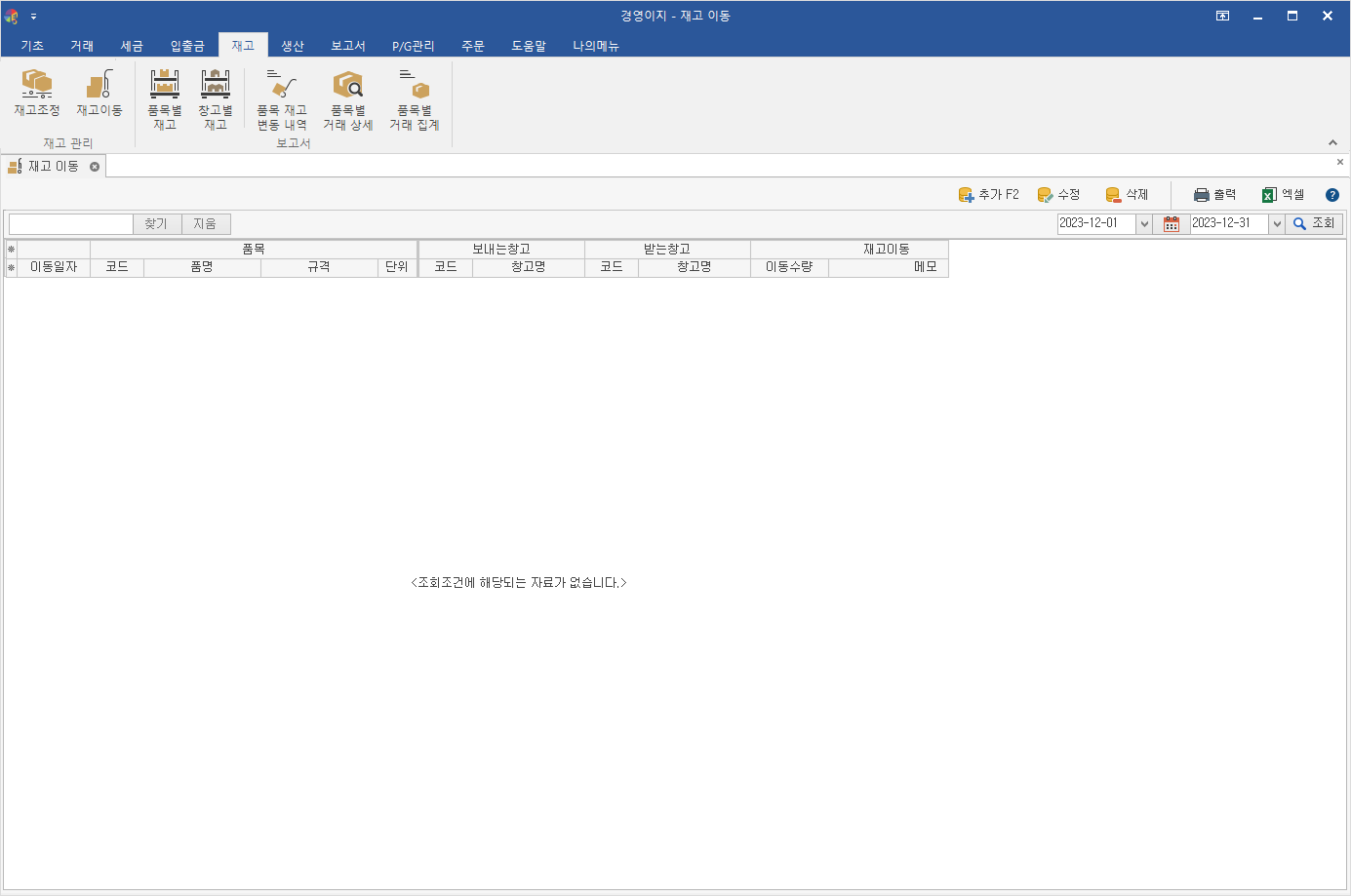Export to 엑셀 Excel
Screen dimensions: 1351x896
(x=1284, y=195)
